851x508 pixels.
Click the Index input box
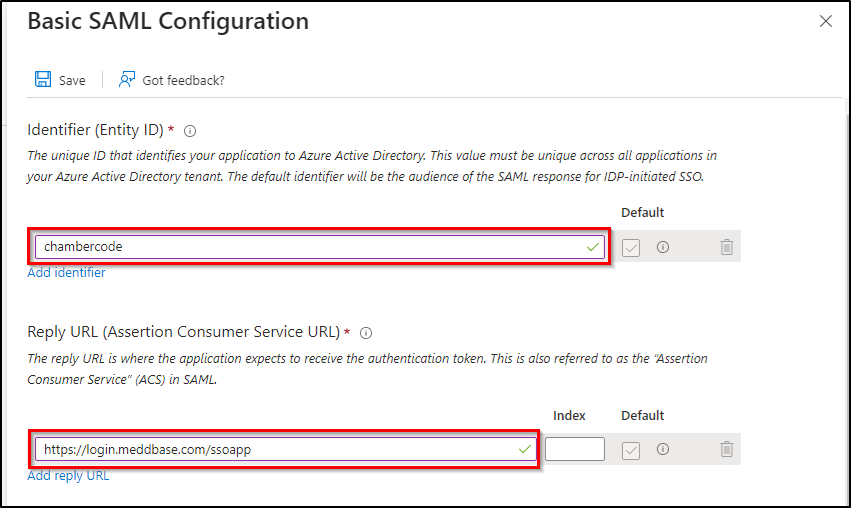pos(575,450)
